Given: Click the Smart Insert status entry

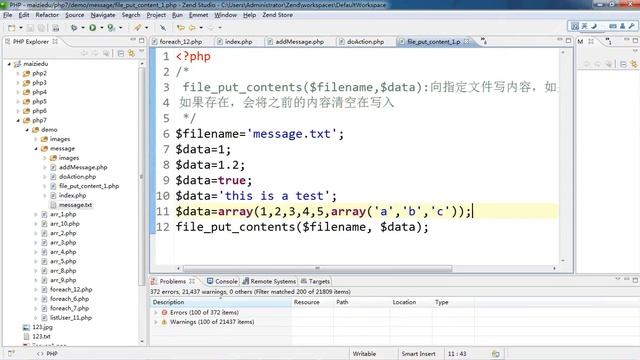Looking at the screenshot, I should click(418, 354).
